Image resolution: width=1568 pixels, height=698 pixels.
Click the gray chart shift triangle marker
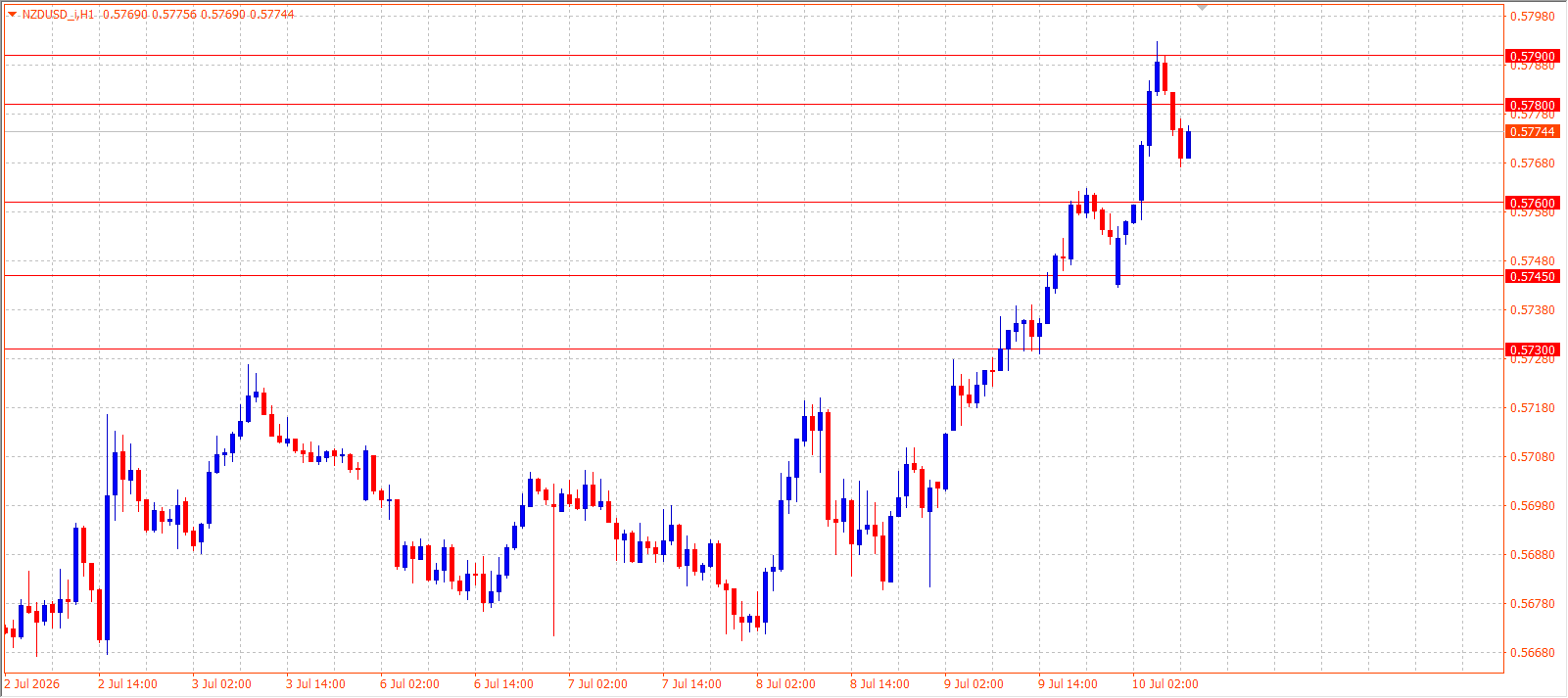point(1203,8)
